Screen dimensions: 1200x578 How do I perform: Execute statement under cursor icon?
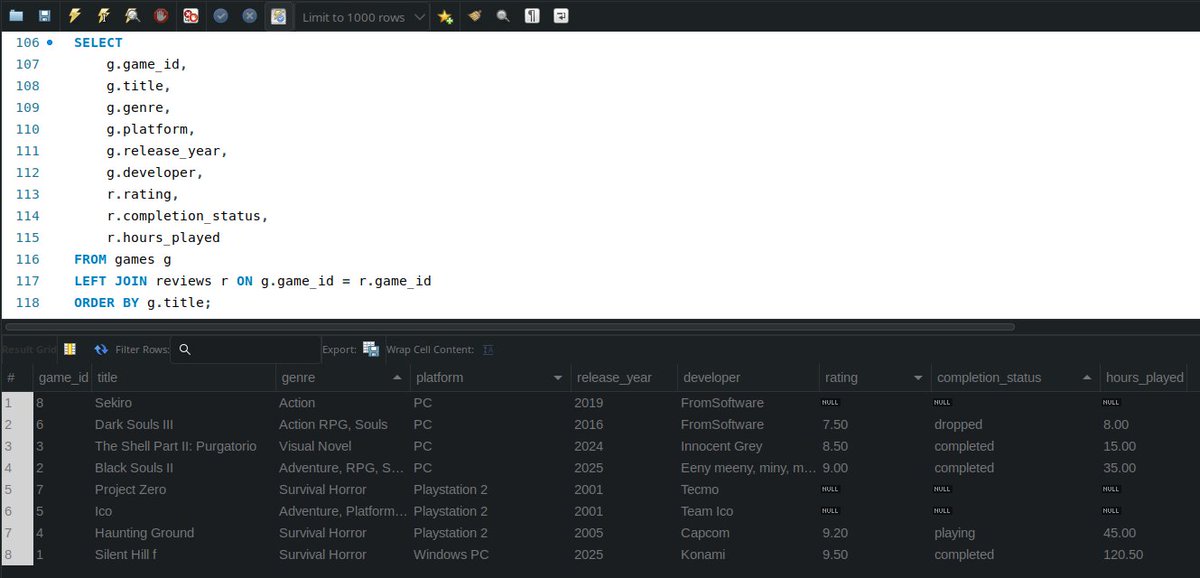pyautogui.click(x=104, y=16)
